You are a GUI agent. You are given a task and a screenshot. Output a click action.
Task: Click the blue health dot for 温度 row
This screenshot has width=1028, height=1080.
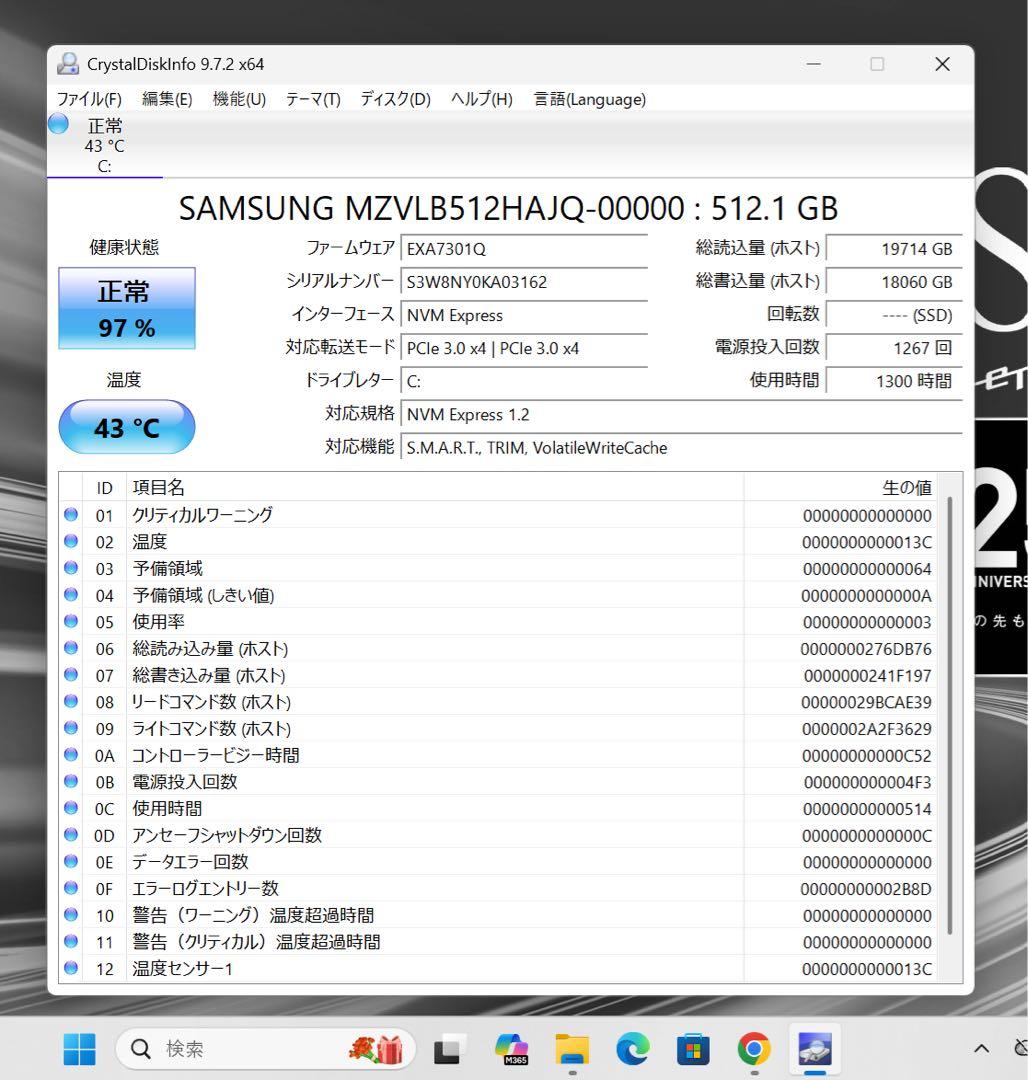[70, 541]
